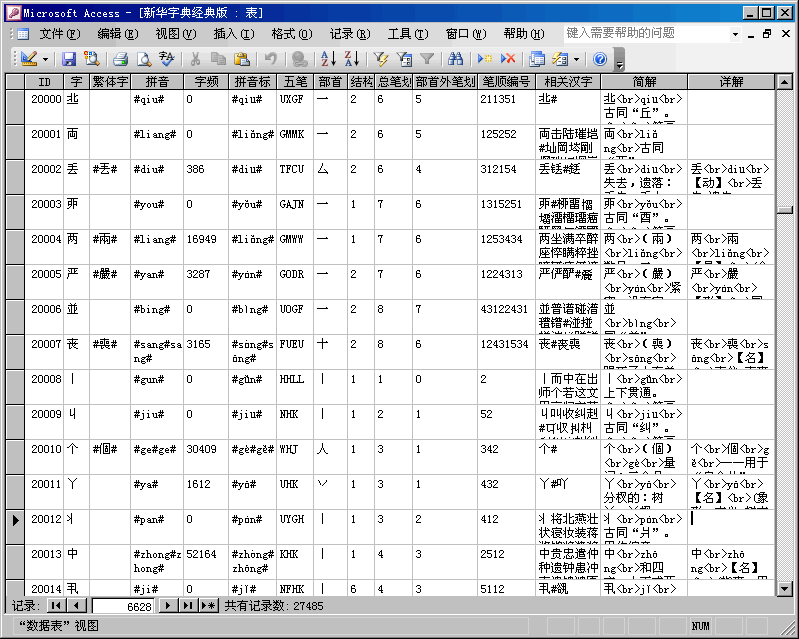Go to previous record button
The image size is (799, 639).
[76, 606]
